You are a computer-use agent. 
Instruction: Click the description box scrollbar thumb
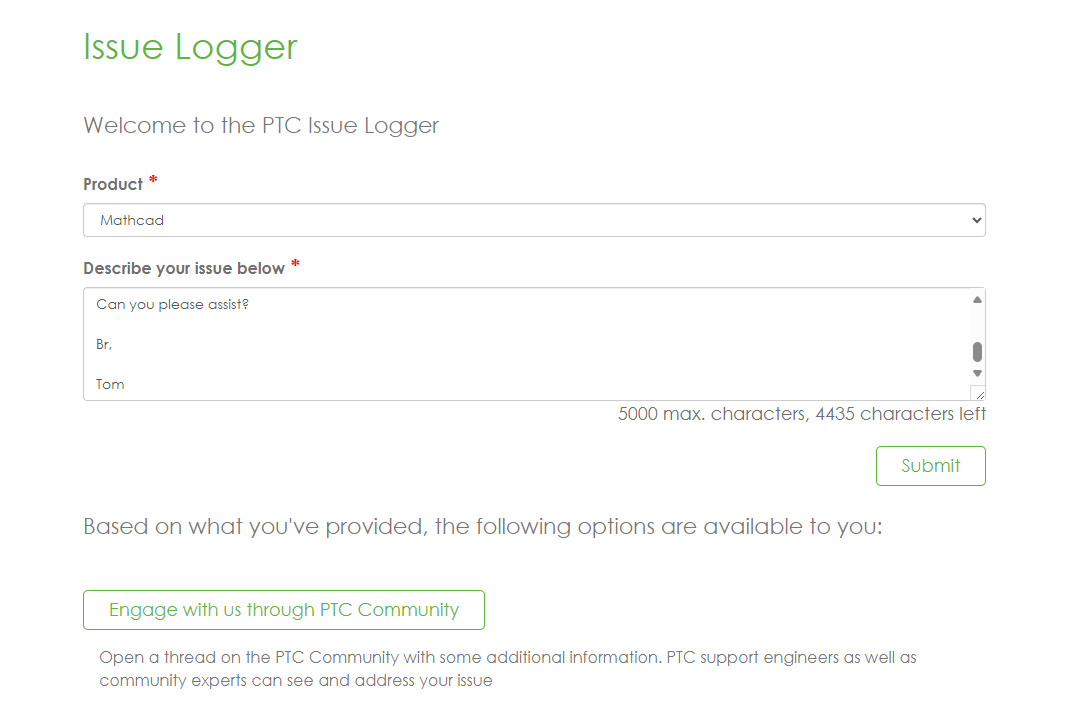pyautogui.click(x=977, y=351)
